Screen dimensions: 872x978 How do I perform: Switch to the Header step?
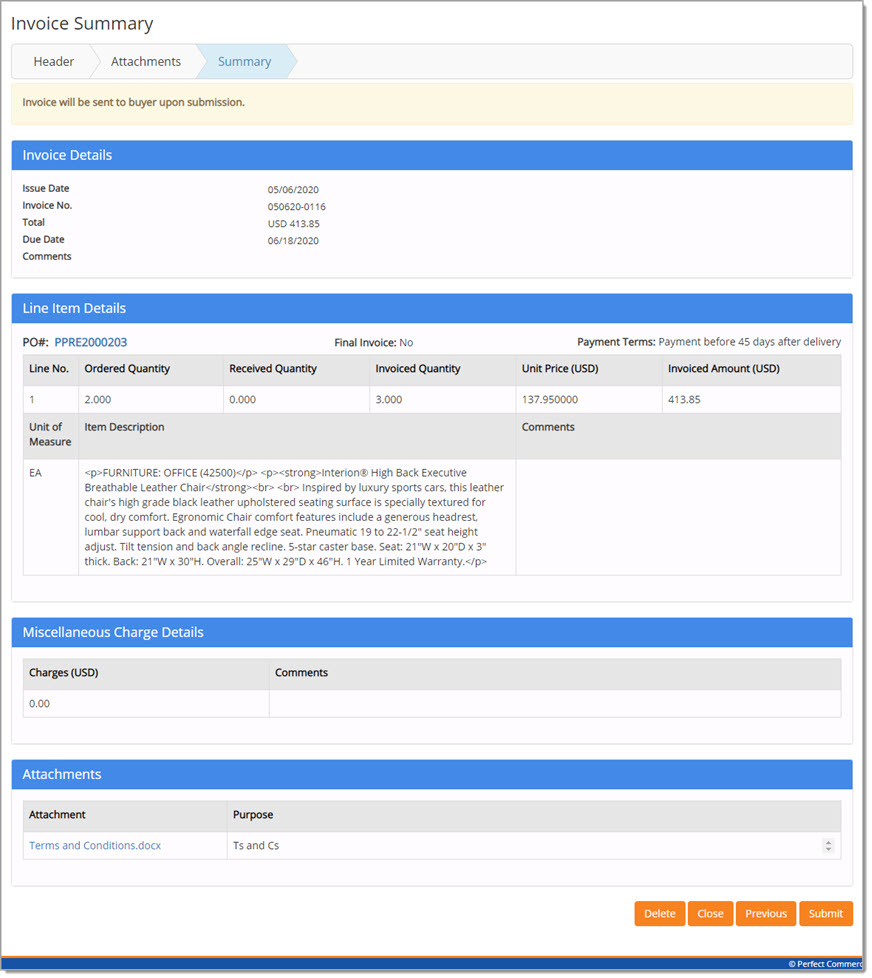pyautogui.click(x=54, y=61)
